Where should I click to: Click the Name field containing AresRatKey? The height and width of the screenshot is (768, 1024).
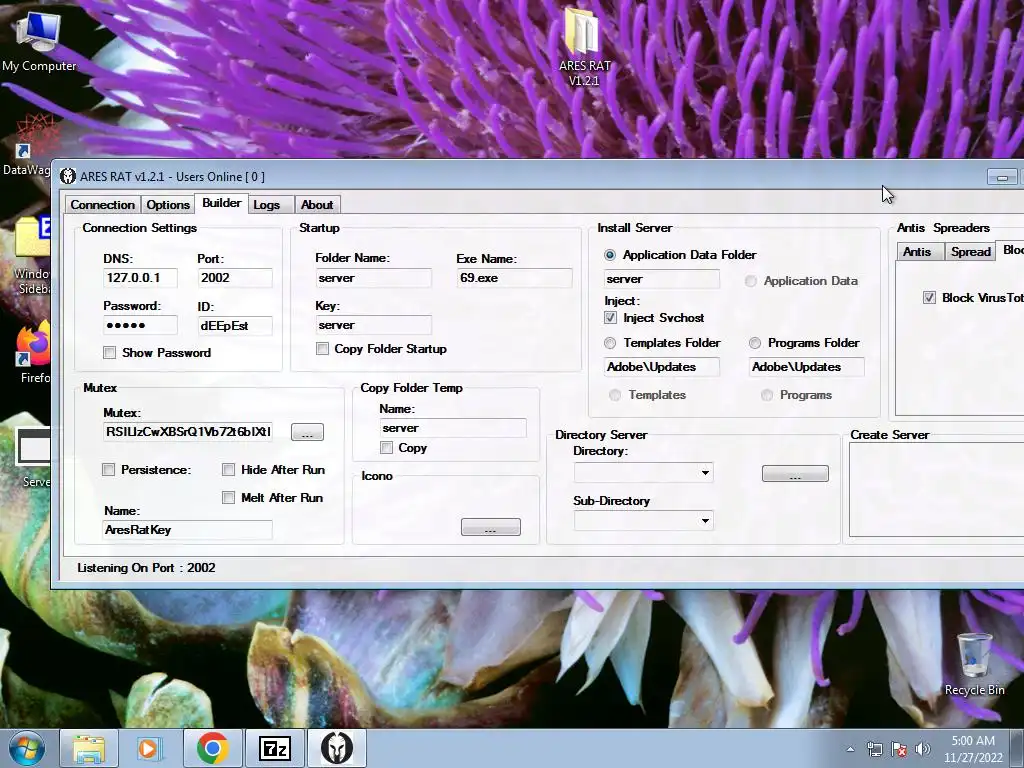coord(188,530)
